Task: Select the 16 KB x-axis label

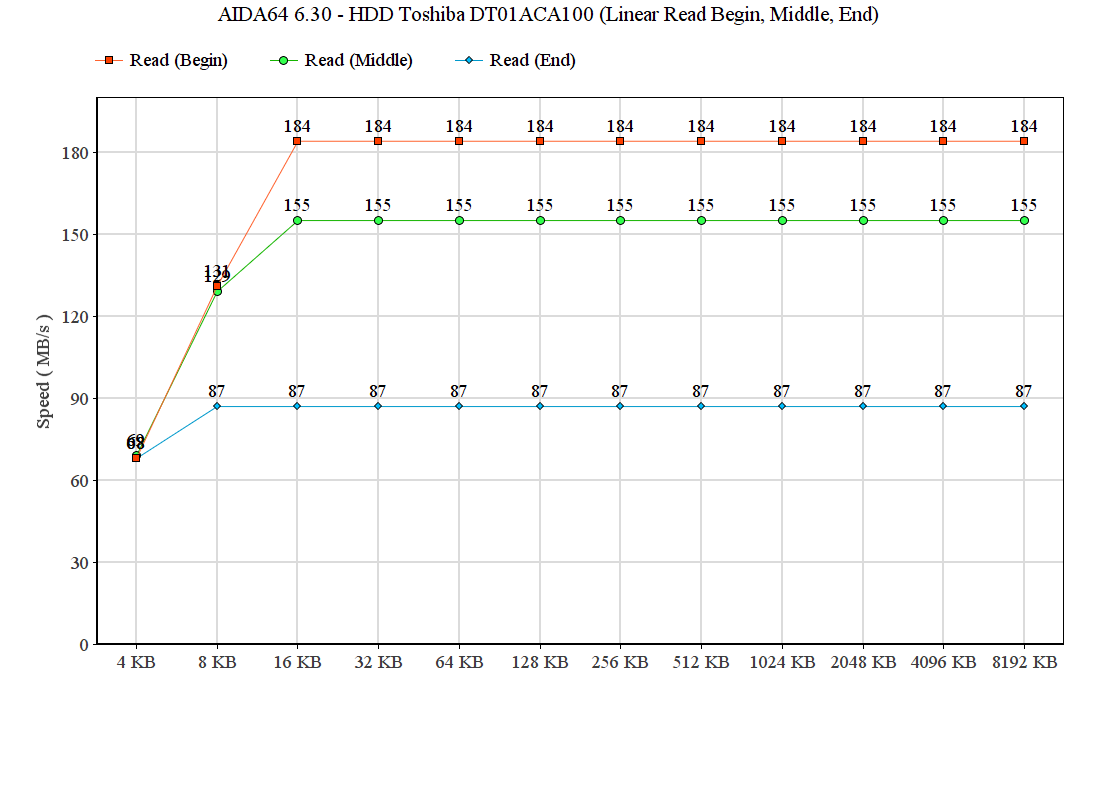Action: [x=297, y=662]
